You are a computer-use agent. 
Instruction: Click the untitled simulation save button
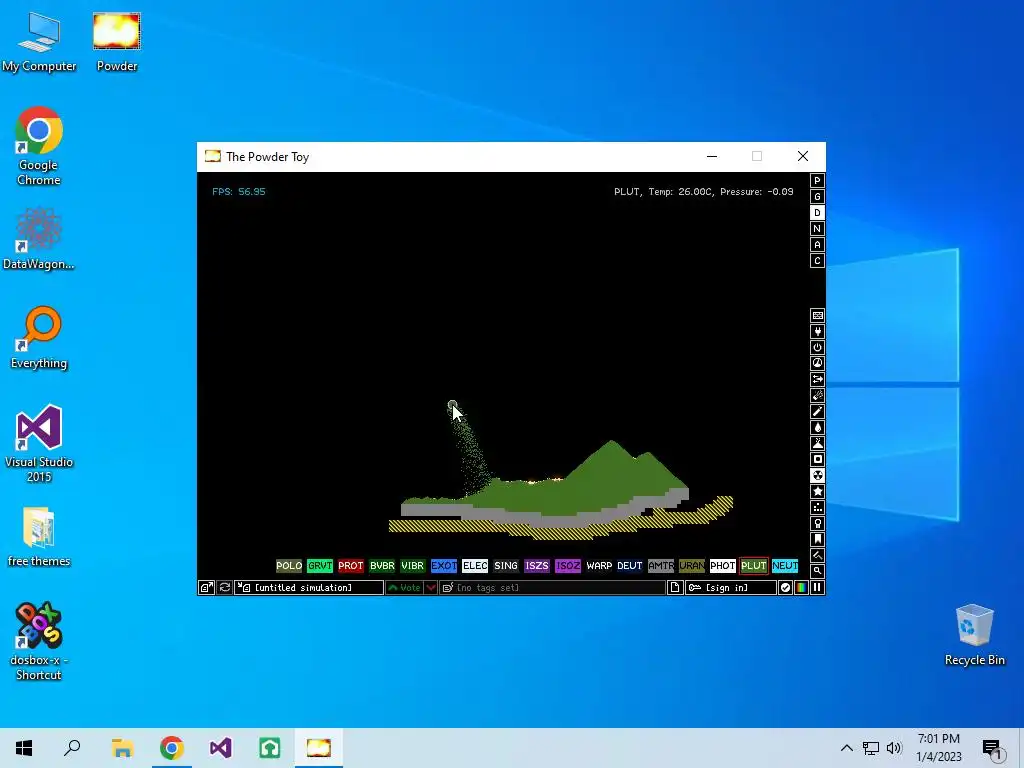pyautogui.click(x=310, y=588)
